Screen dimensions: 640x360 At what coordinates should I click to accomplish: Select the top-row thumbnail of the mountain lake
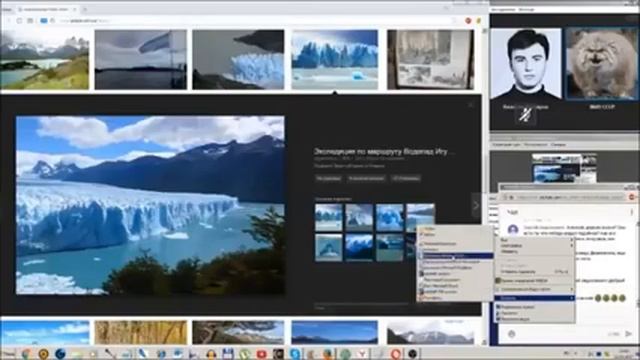(44, 59)
